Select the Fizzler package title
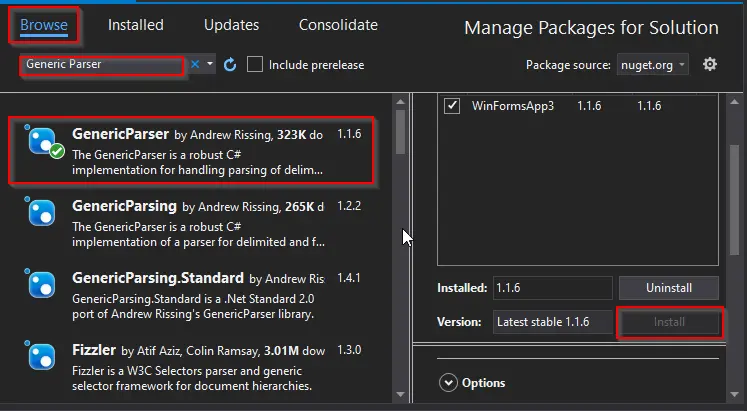 (x=94, y=350)
